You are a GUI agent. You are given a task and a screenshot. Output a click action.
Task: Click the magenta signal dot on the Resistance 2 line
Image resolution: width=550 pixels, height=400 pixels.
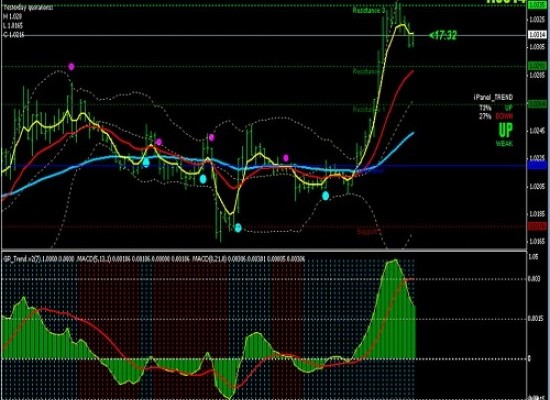72,66
